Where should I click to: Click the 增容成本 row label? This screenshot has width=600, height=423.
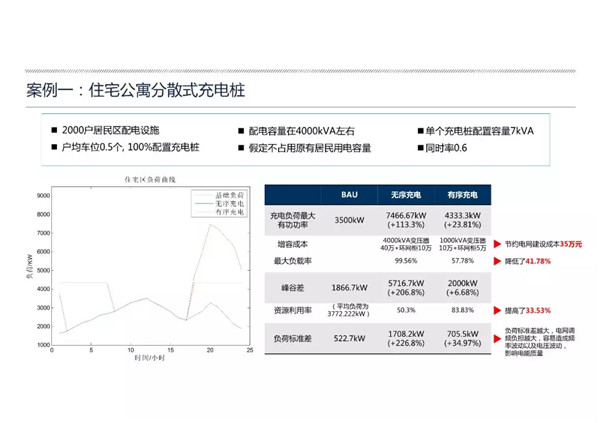point(292,243)
